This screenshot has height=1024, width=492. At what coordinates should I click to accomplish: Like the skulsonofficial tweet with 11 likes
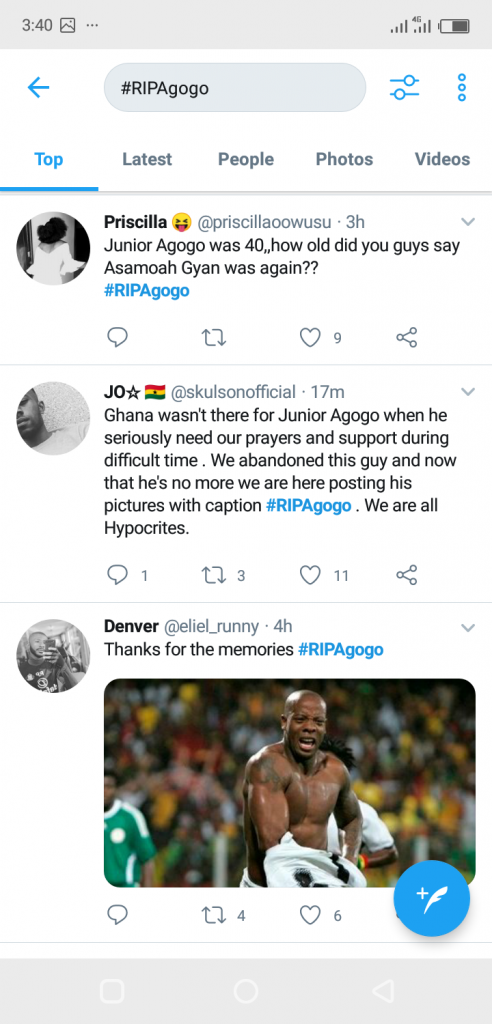point(310,575)
